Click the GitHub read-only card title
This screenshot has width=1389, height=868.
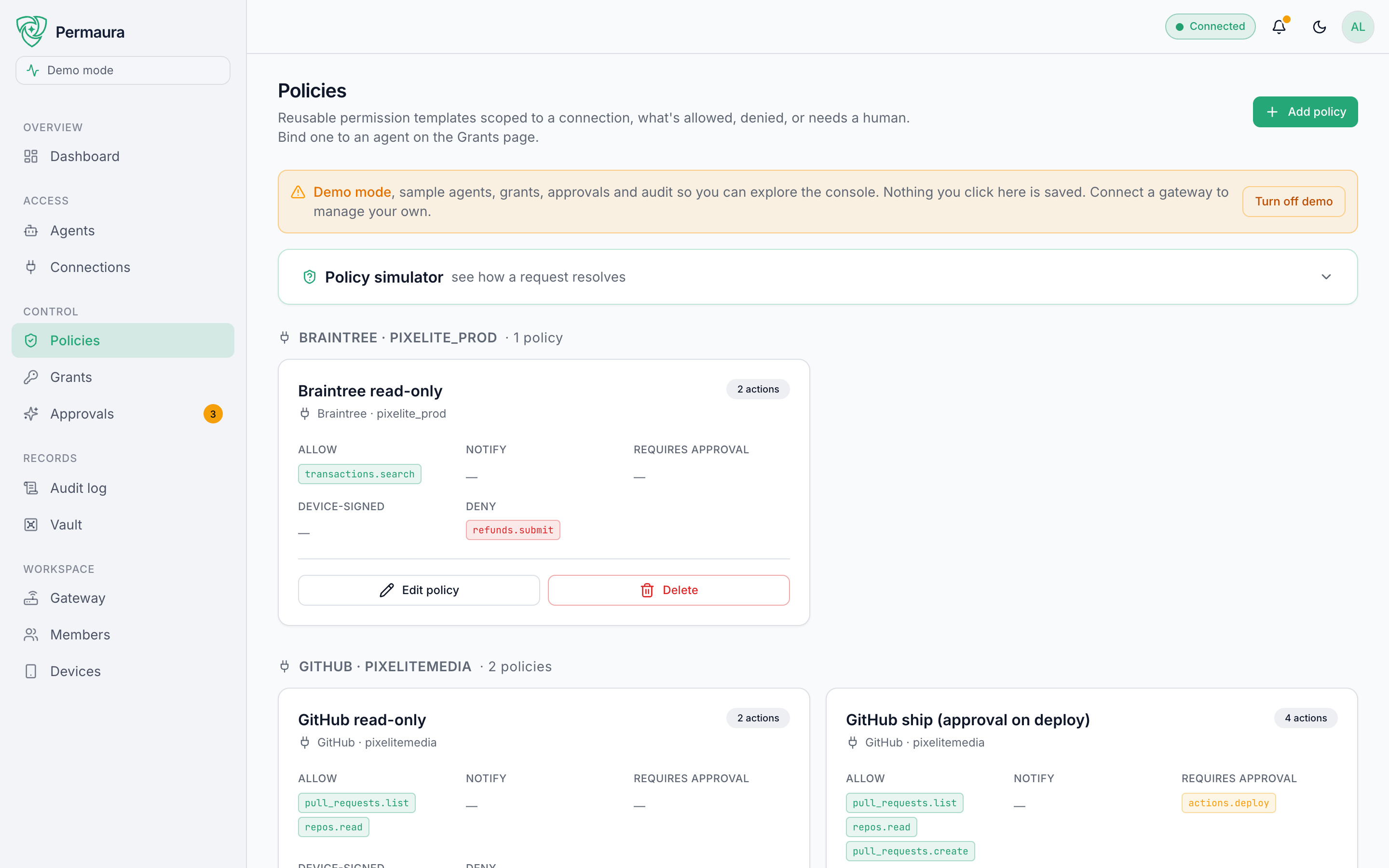[362, 720]
